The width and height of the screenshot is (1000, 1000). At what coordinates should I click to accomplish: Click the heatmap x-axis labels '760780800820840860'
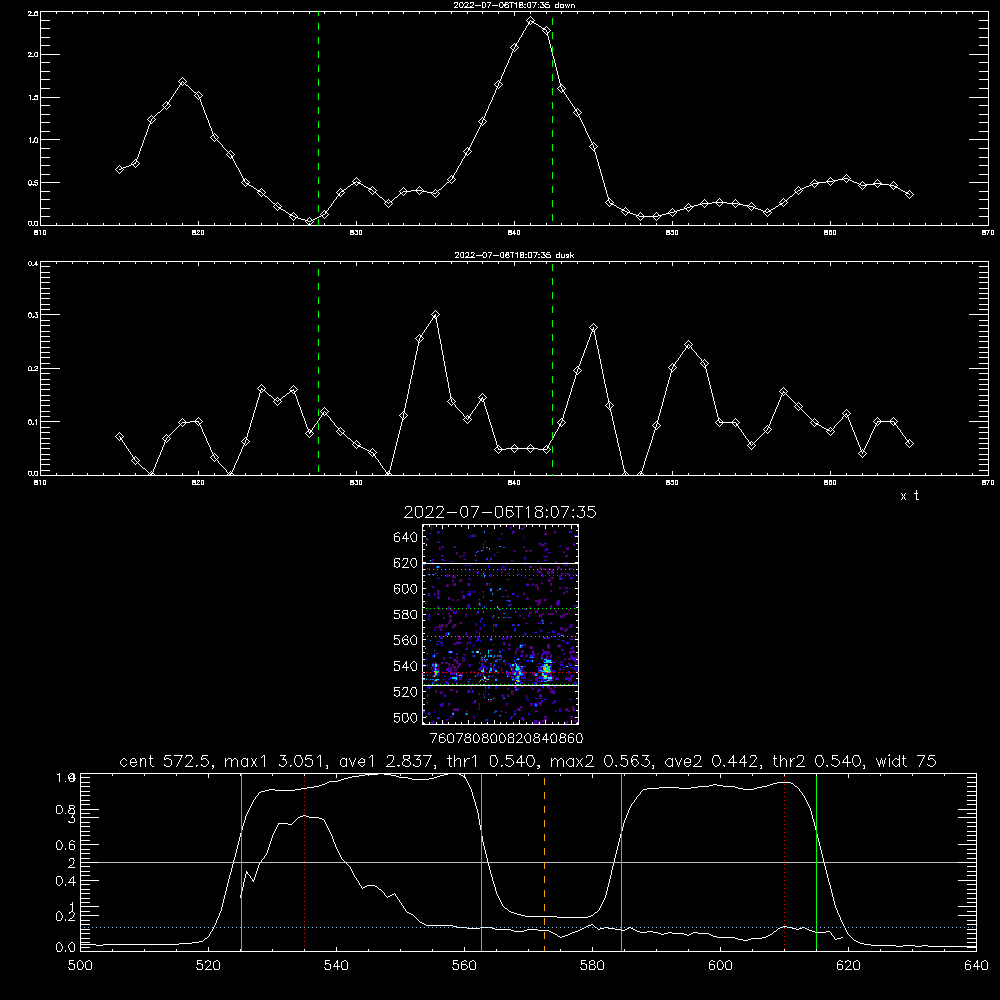point(506,738)
